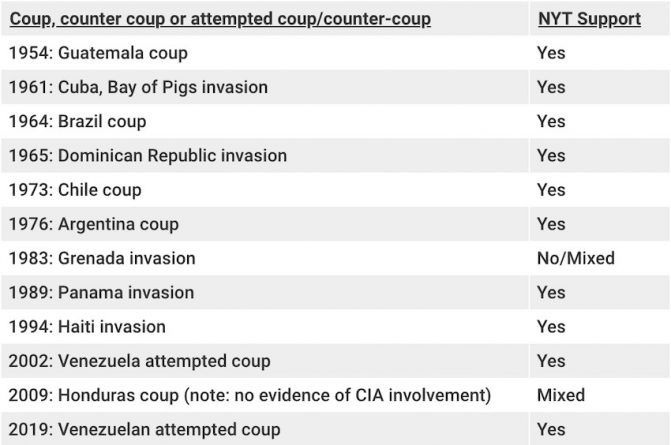The height and width of the screenshot is (445, 671).
Task: Select the 1983 Grenada invasion row
Action: click(101, 258)
